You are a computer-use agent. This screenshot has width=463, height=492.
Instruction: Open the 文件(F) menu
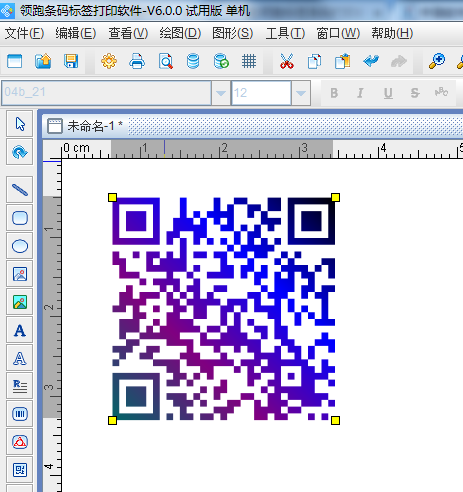coord(24,33)
